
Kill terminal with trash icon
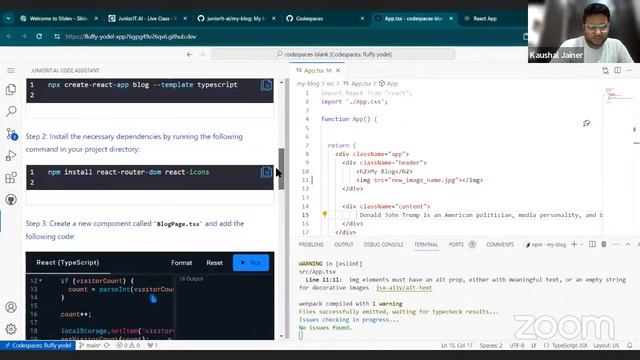[604, 244]
